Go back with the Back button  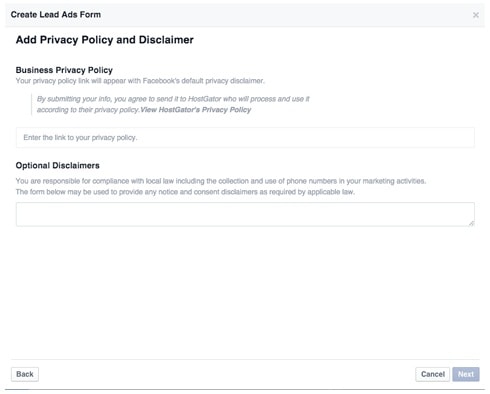[x=25, y=374]
